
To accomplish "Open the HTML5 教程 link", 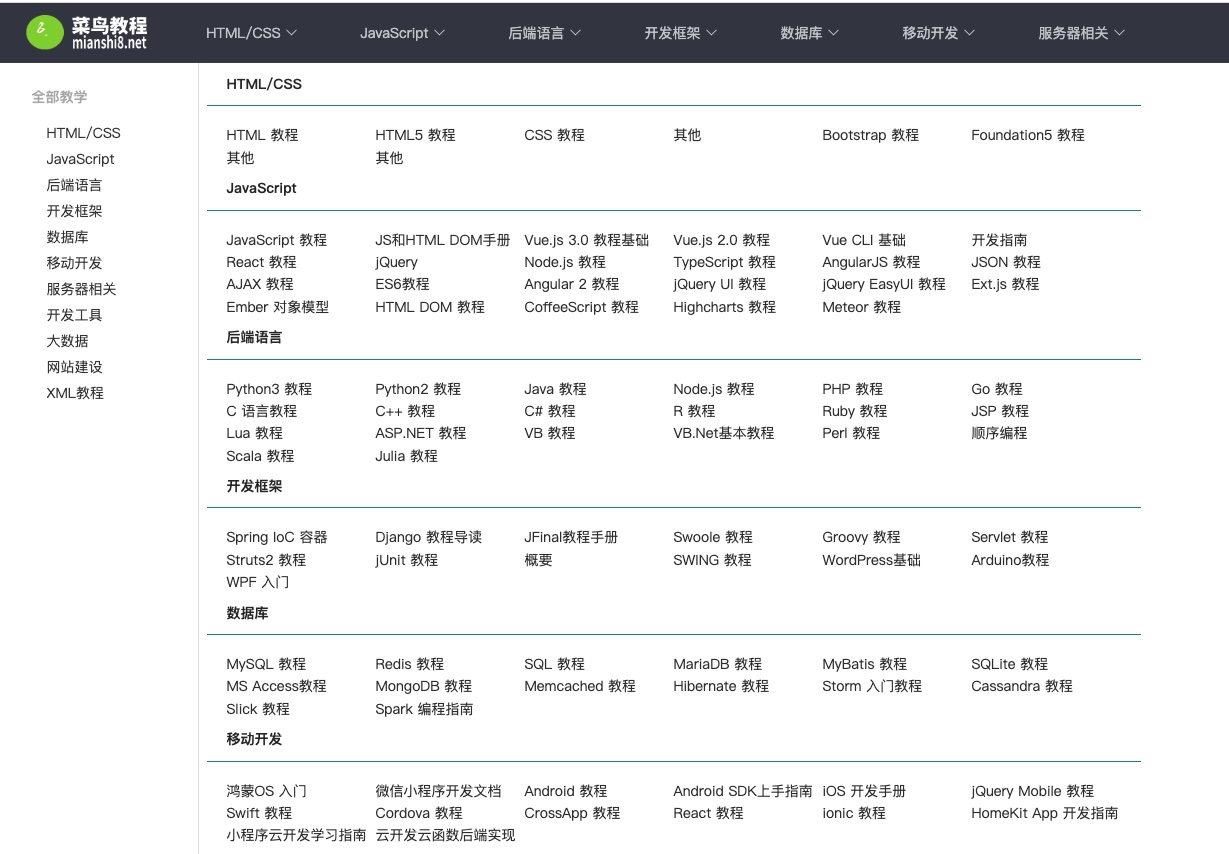I will tap(415, 135).
